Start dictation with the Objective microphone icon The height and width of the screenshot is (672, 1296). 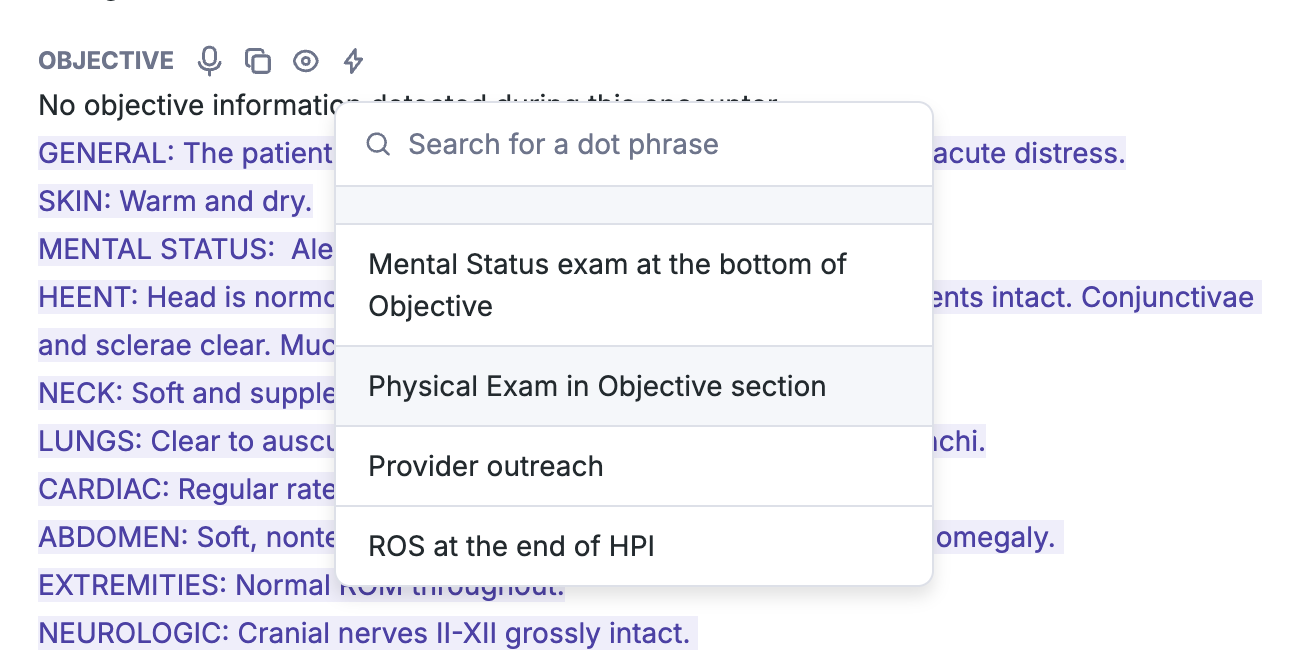tap(209, 61)
